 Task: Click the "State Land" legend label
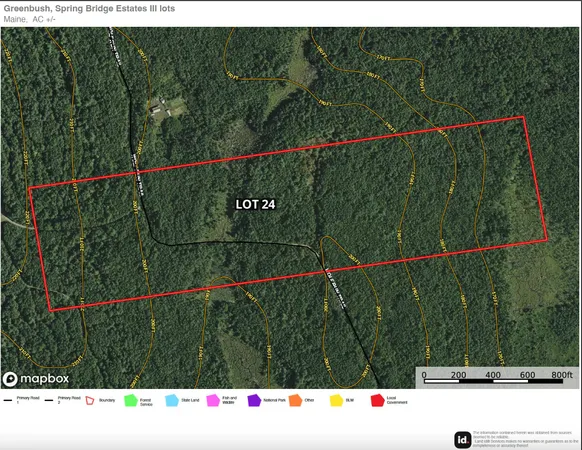click(x=190, y=400)
